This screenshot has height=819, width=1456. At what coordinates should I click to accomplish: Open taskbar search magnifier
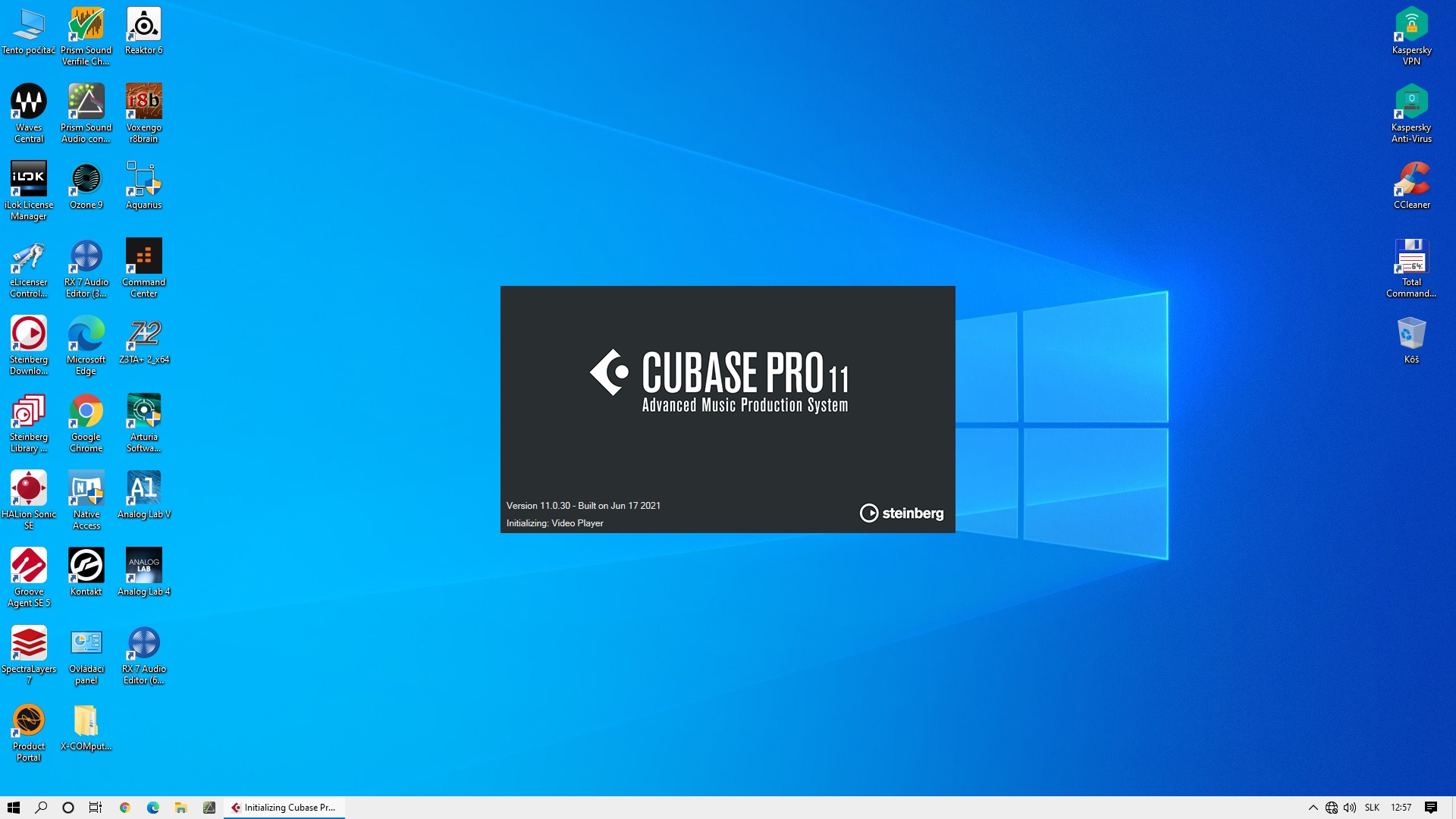tap(41, 808)
